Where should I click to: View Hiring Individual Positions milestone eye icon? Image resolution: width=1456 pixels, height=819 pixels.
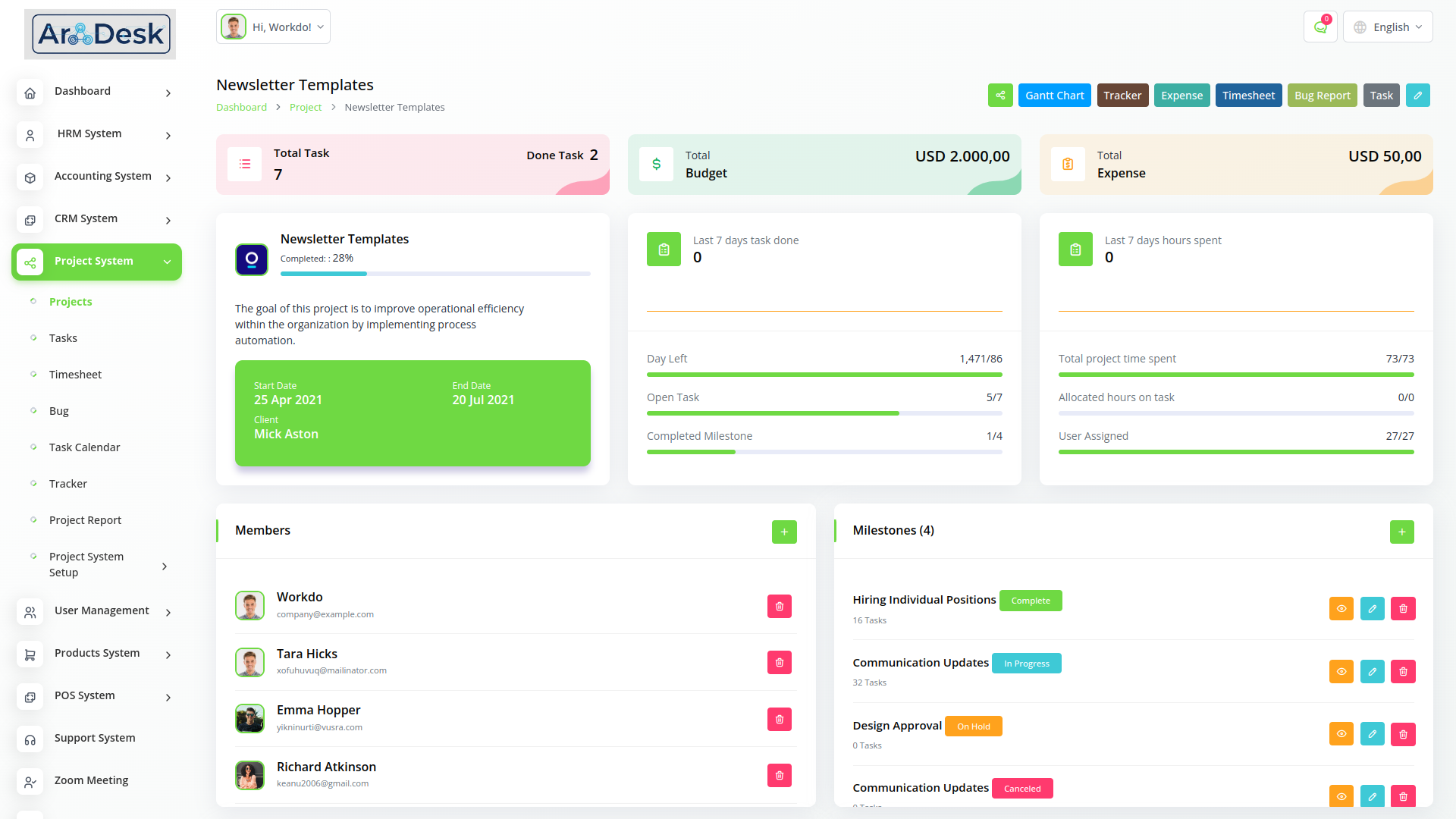(1341, 609)
